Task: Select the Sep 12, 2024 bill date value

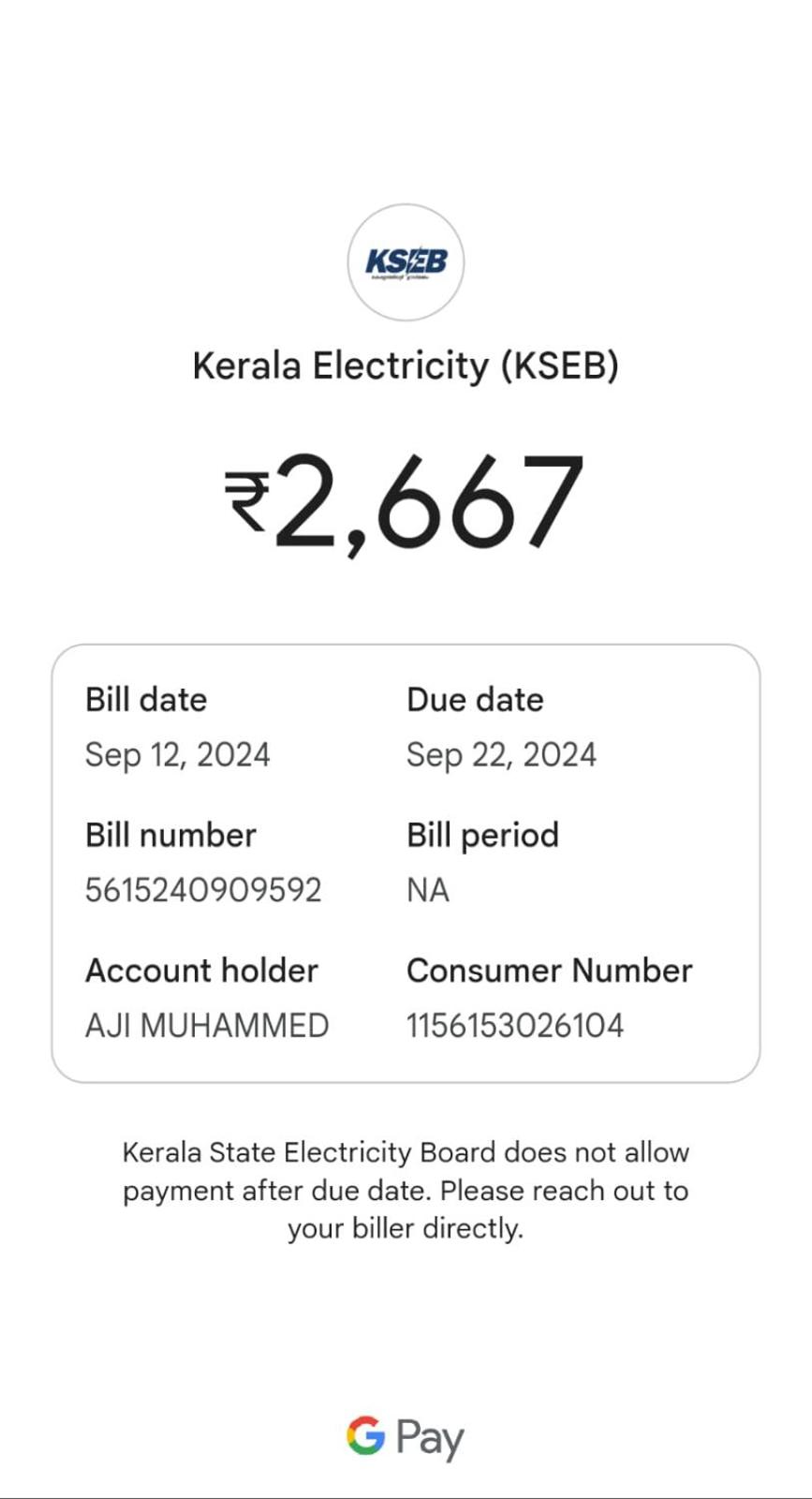Action: coord(178,754)
